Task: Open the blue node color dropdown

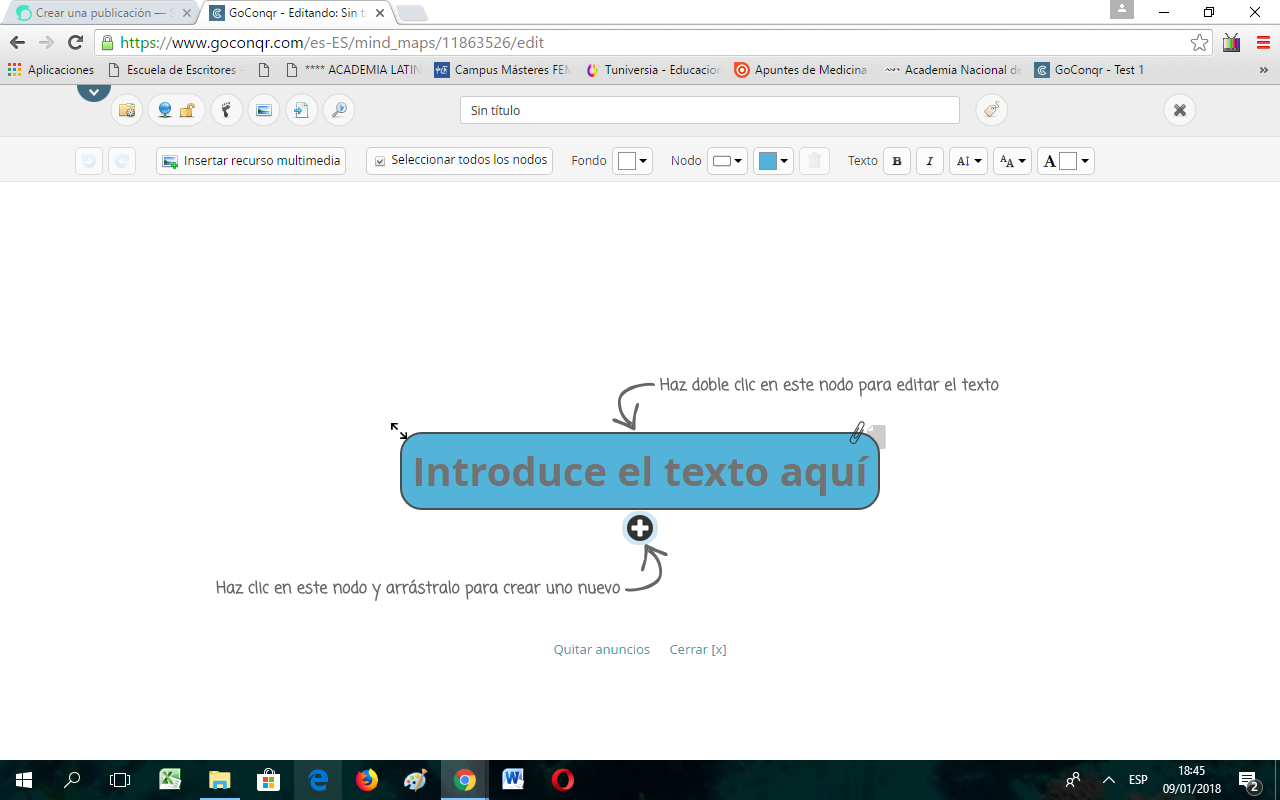Action: point(773,161)
